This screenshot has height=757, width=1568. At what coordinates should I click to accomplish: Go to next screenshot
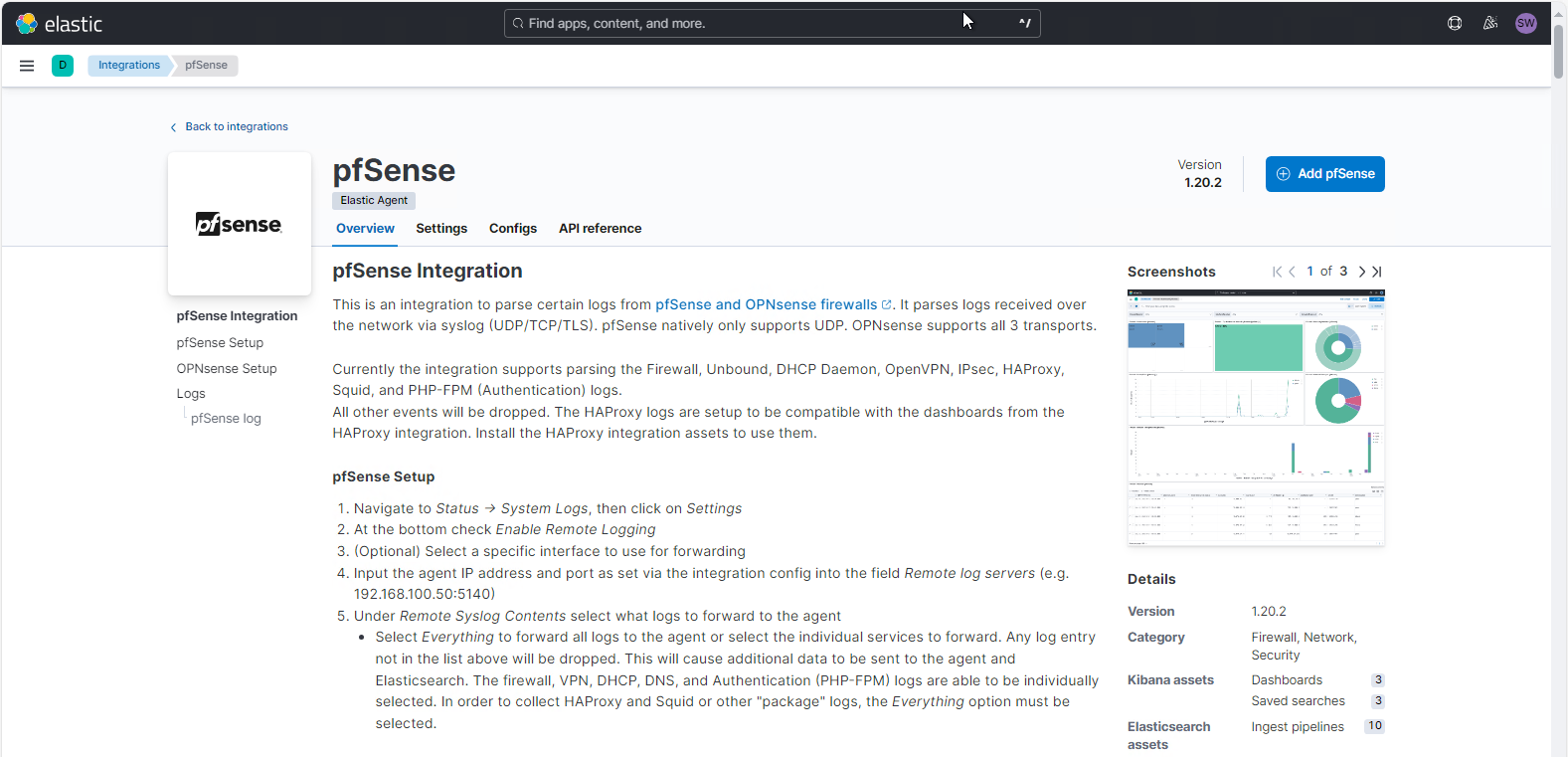click(1362, 272)
